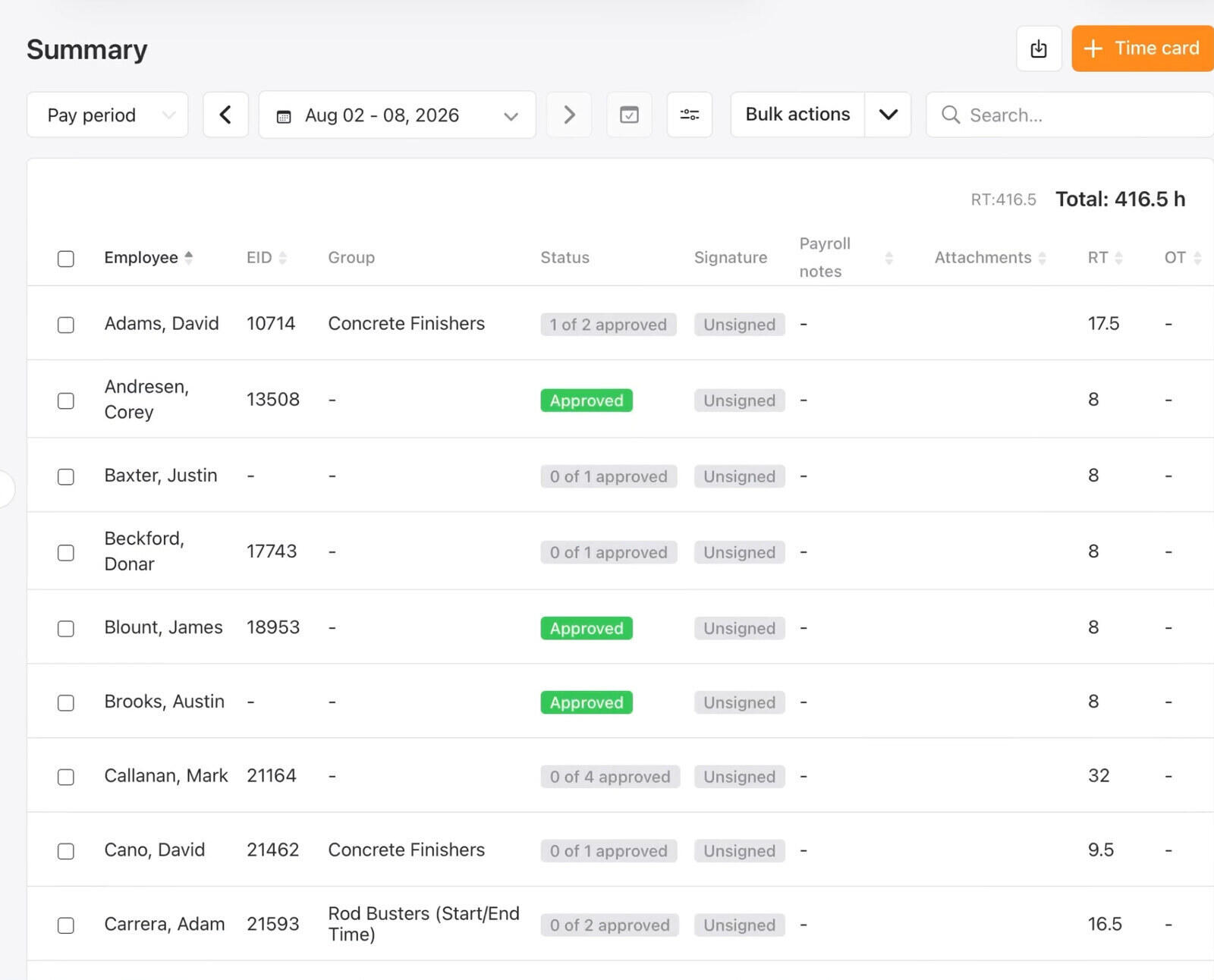
Task: Click Approved badge for Blount, James
Action: click(x=587, y=628)
